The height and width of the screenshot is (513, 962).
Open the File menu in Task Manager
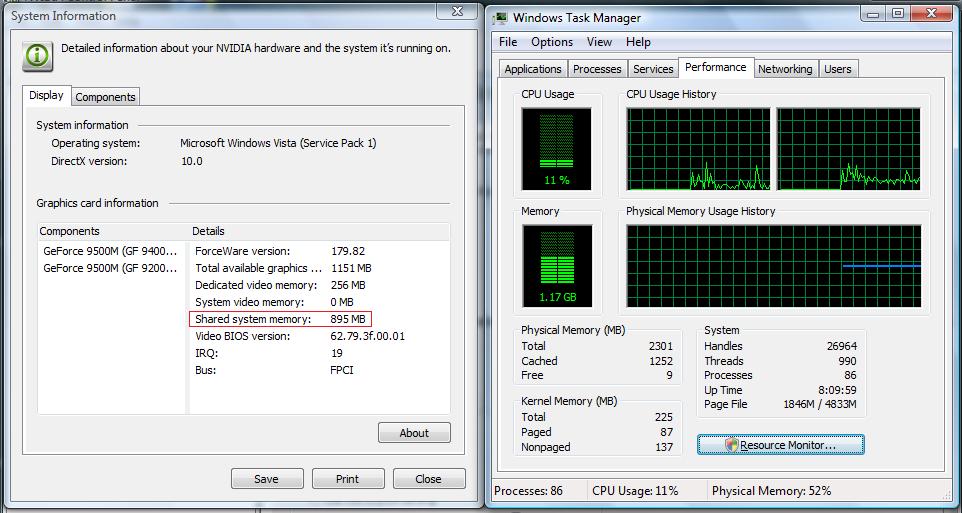[x=508, y=42]
